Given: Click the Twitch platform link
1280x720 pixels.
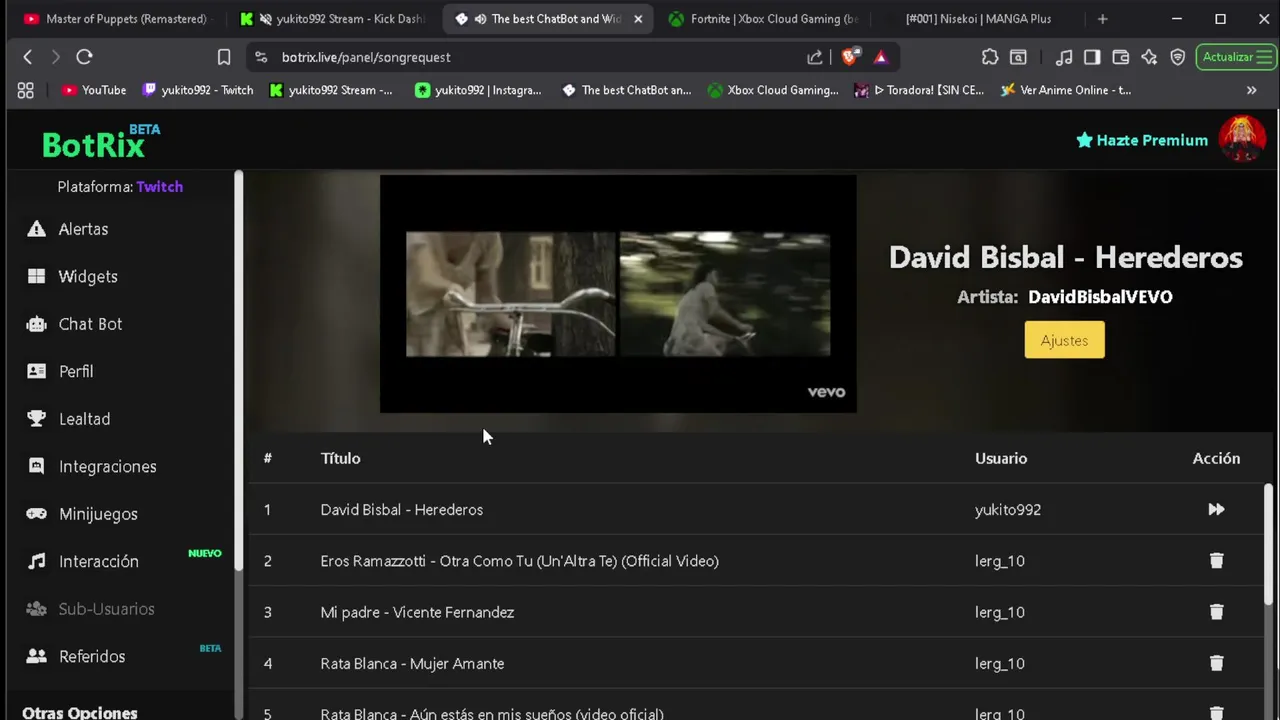Looking at the screenshot, I should click(159, 187).
